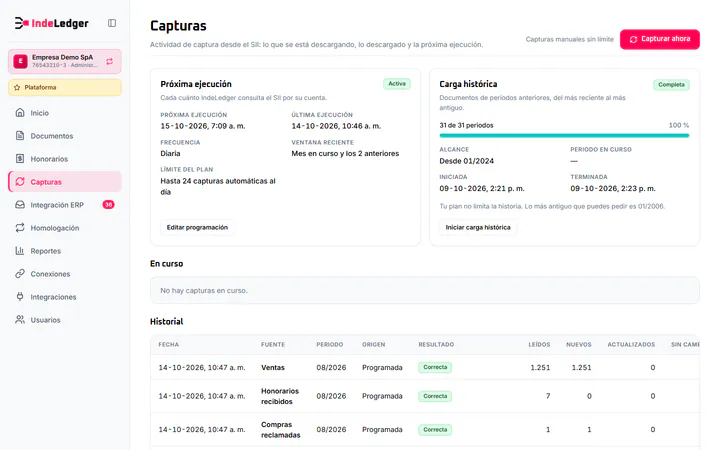The width and height of the screenshot is (720, 450).
Task: Click the Capturas refresh icon in sidebar
Action: [20, 181]
